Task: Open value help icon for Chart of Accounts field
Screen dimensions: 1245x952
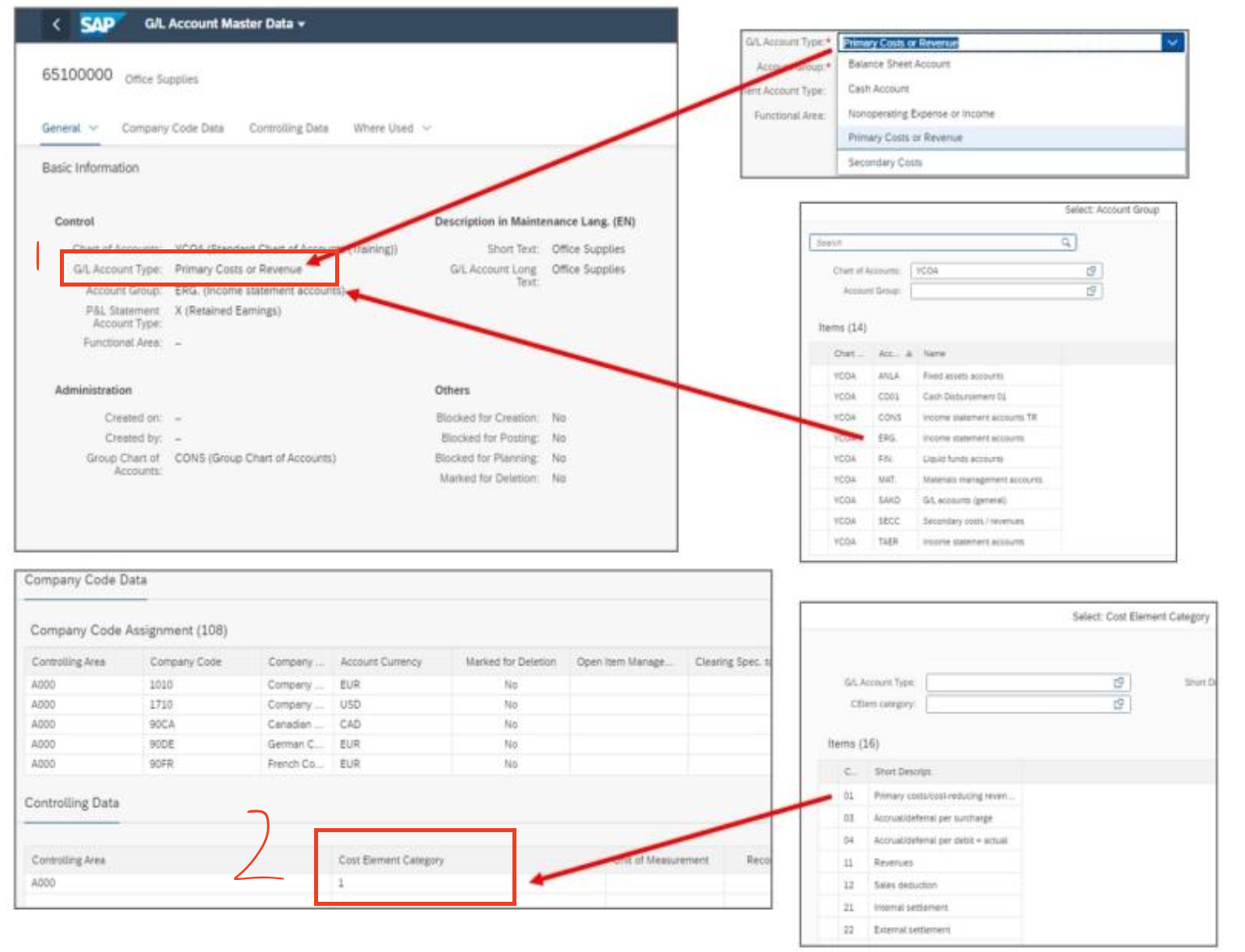Action: [x=1091, y=271]
